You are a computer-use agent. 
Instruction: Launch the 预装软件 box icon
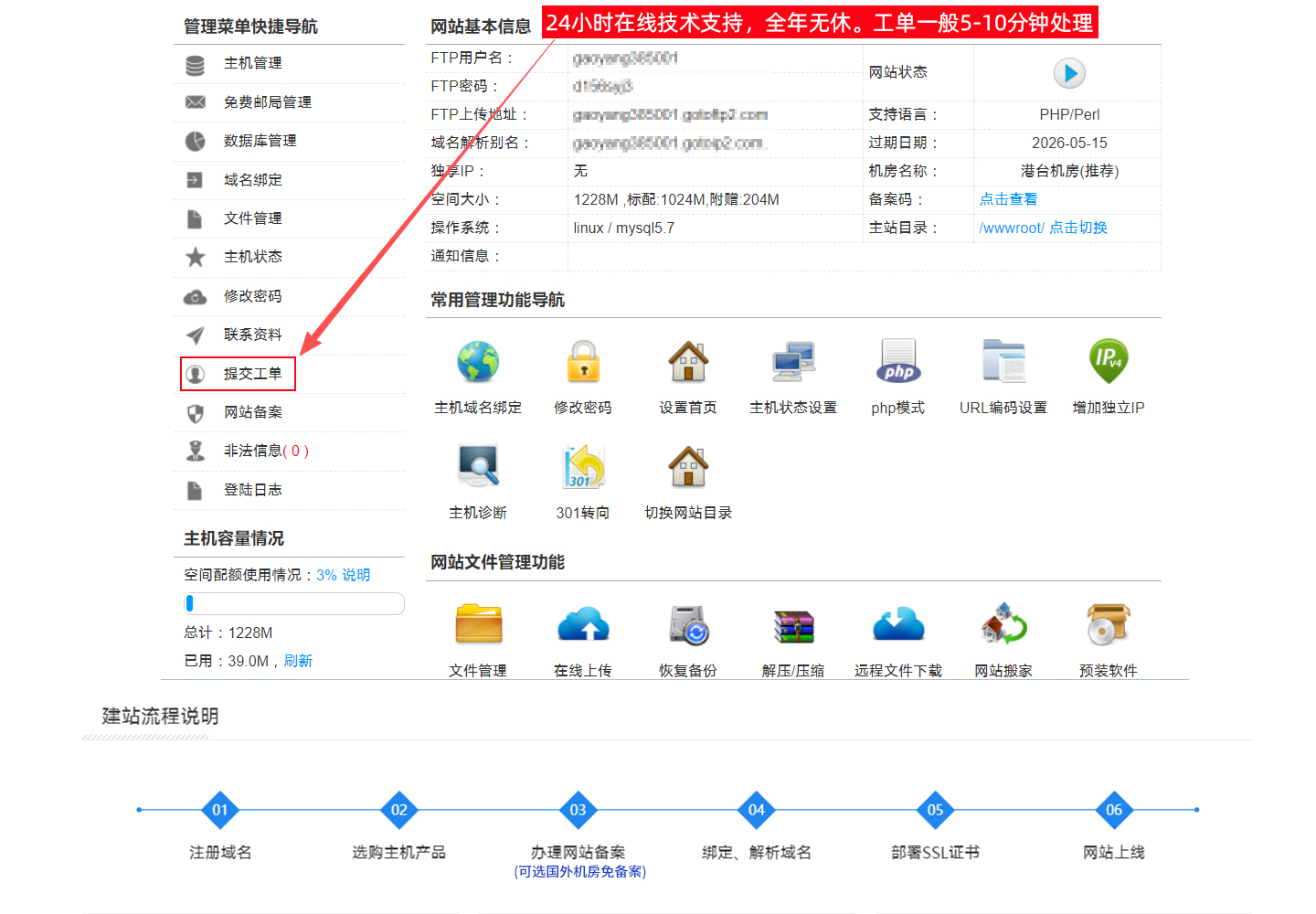point(1108,625)
